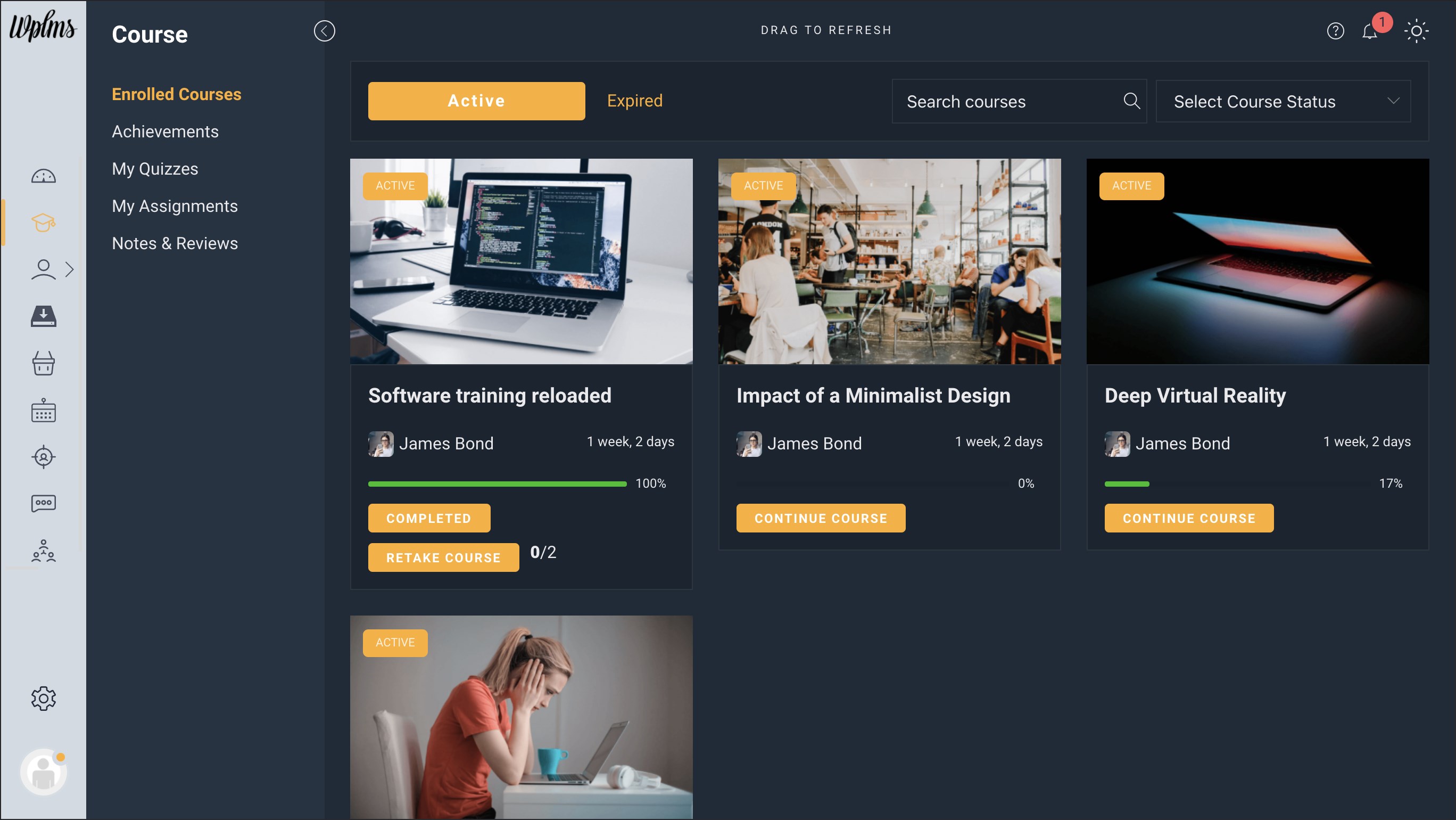Click the graduation cap courses icon
The height and width of the screenshot is (820, 1456).
43,223
